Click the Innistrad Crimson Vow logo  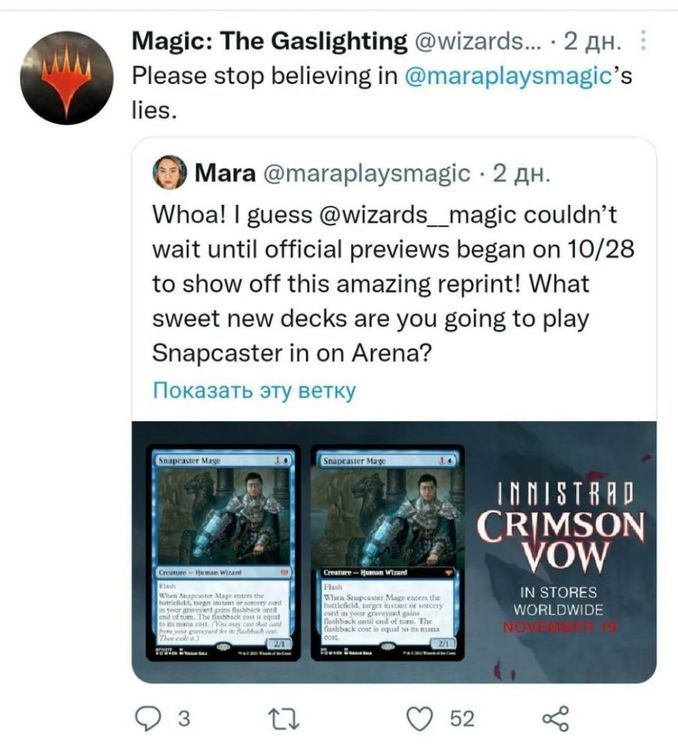pos(561,527)
